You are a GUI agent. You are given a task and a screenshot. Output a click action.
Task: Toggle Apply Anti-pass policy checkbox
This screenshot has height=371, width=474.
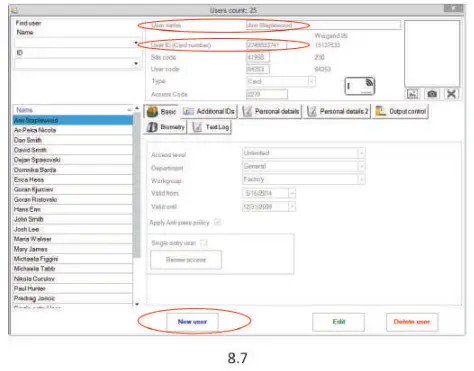[217, 222]
